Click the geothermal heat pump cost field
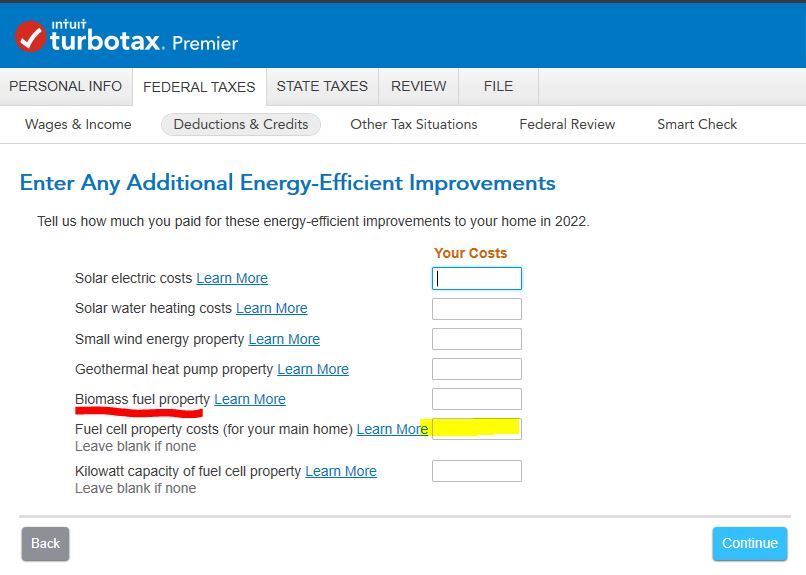Image resolution: width=806 pixels, height=575 pixels. coord(477,369)
